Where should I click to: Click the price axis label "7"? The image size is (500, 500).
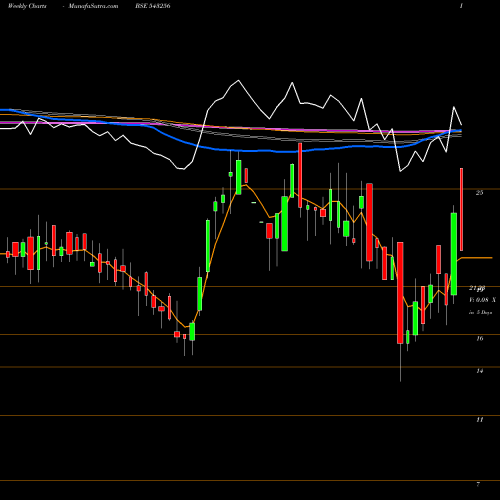pos(478,484)
